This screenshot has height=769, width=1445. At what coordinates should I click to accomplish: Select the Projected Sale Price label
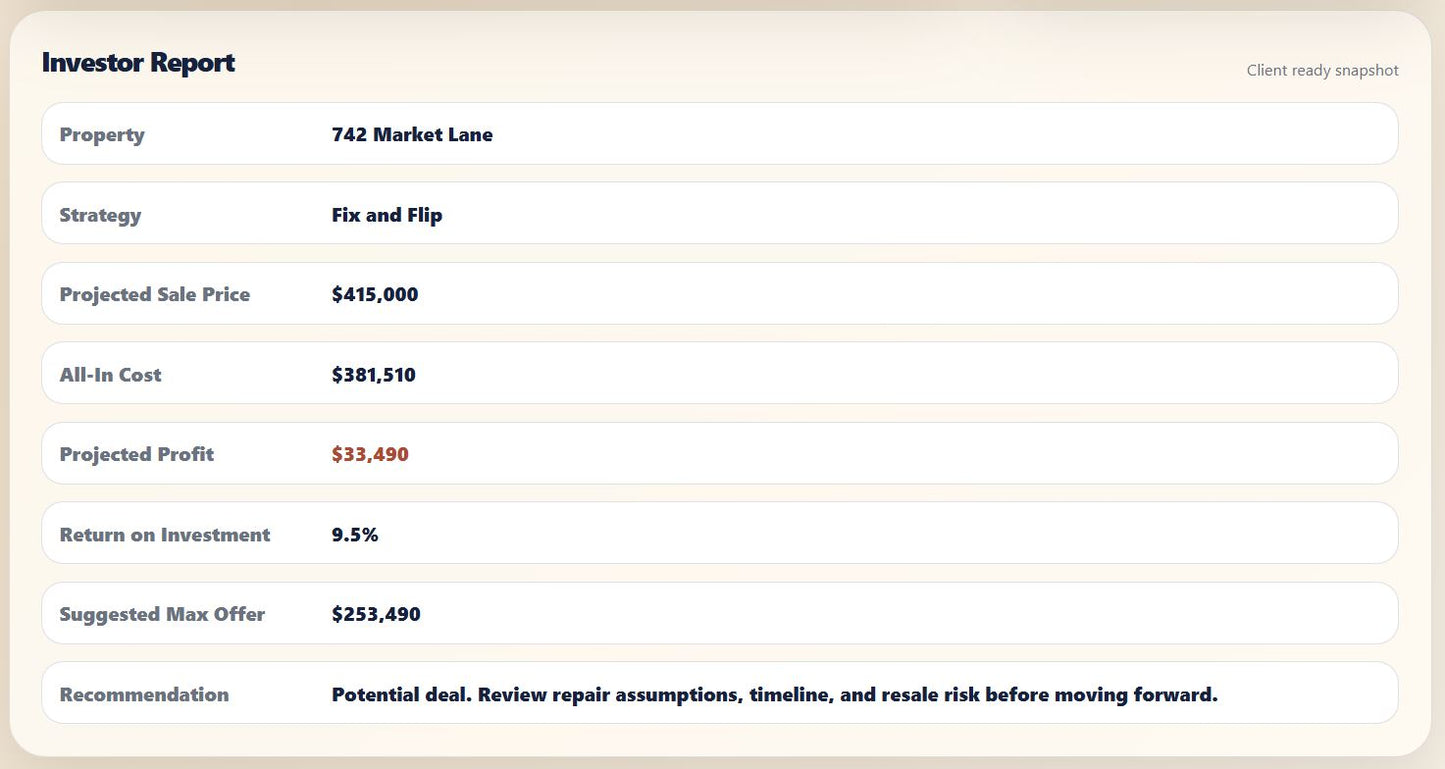pos(155,294)
